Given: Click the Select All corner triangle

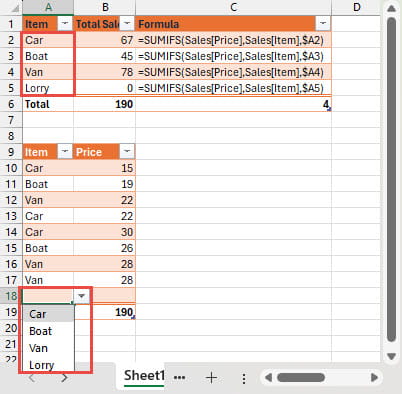Looking at the screenshot, I should 15,8.
